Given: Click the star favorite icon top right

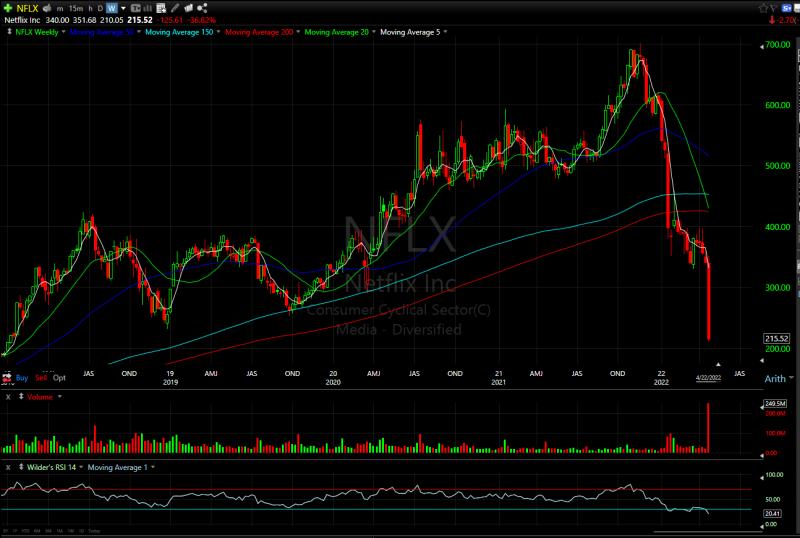Looking at the screenshot, I should [x=763, y=8].
